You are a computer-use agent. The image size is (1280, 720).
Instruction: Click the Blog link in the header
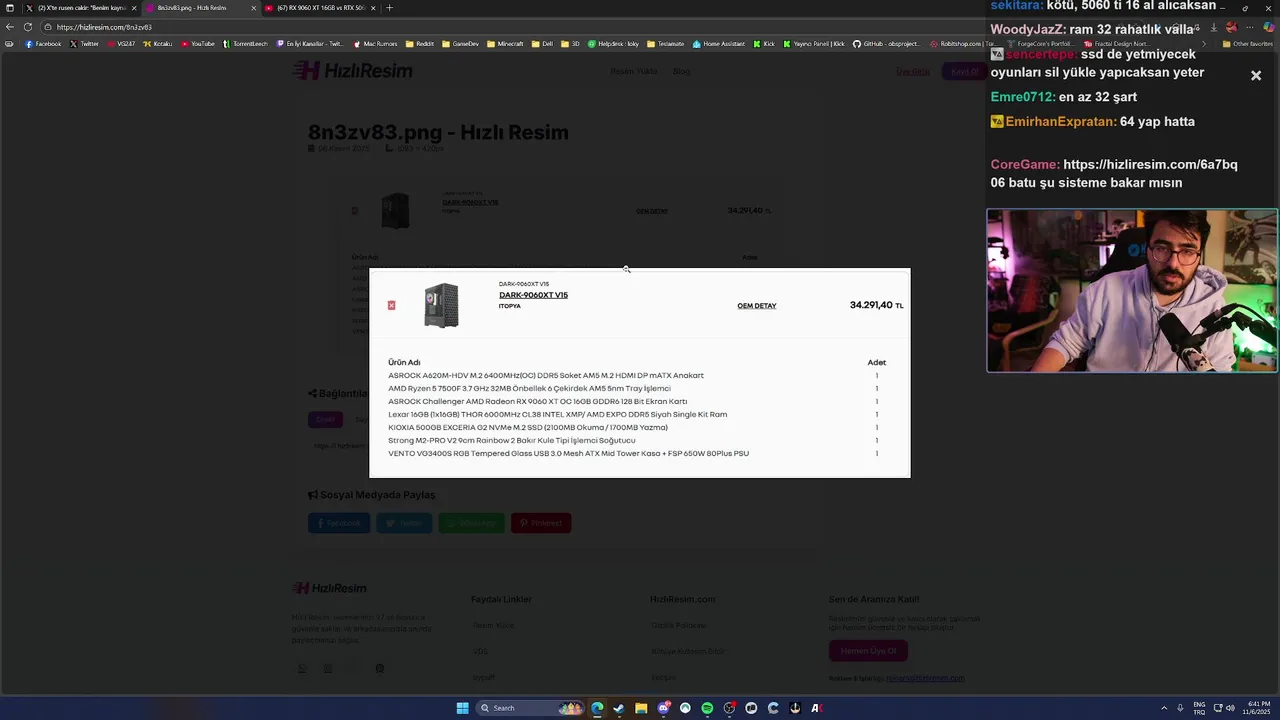[681, 71]
